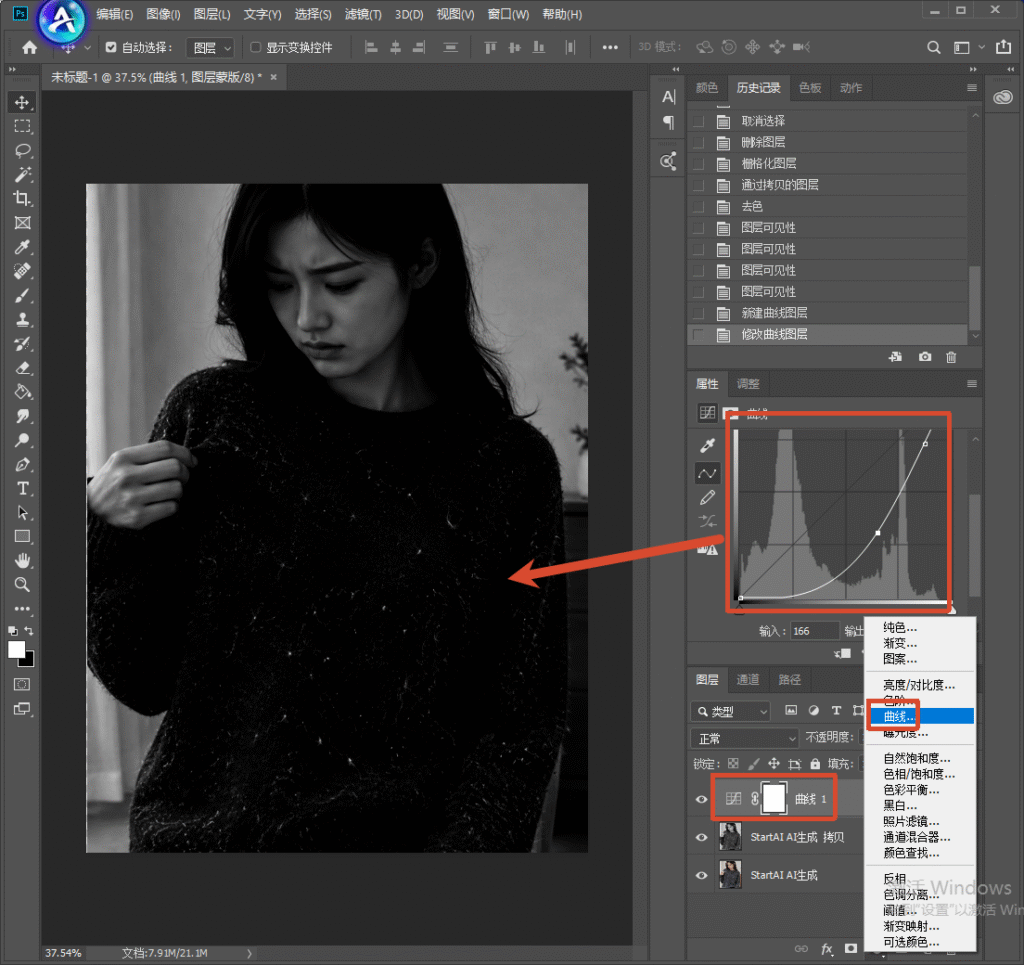Click the history panel trash icon
This screenshot has height=965, width=1024.
(x=951, y=356)
